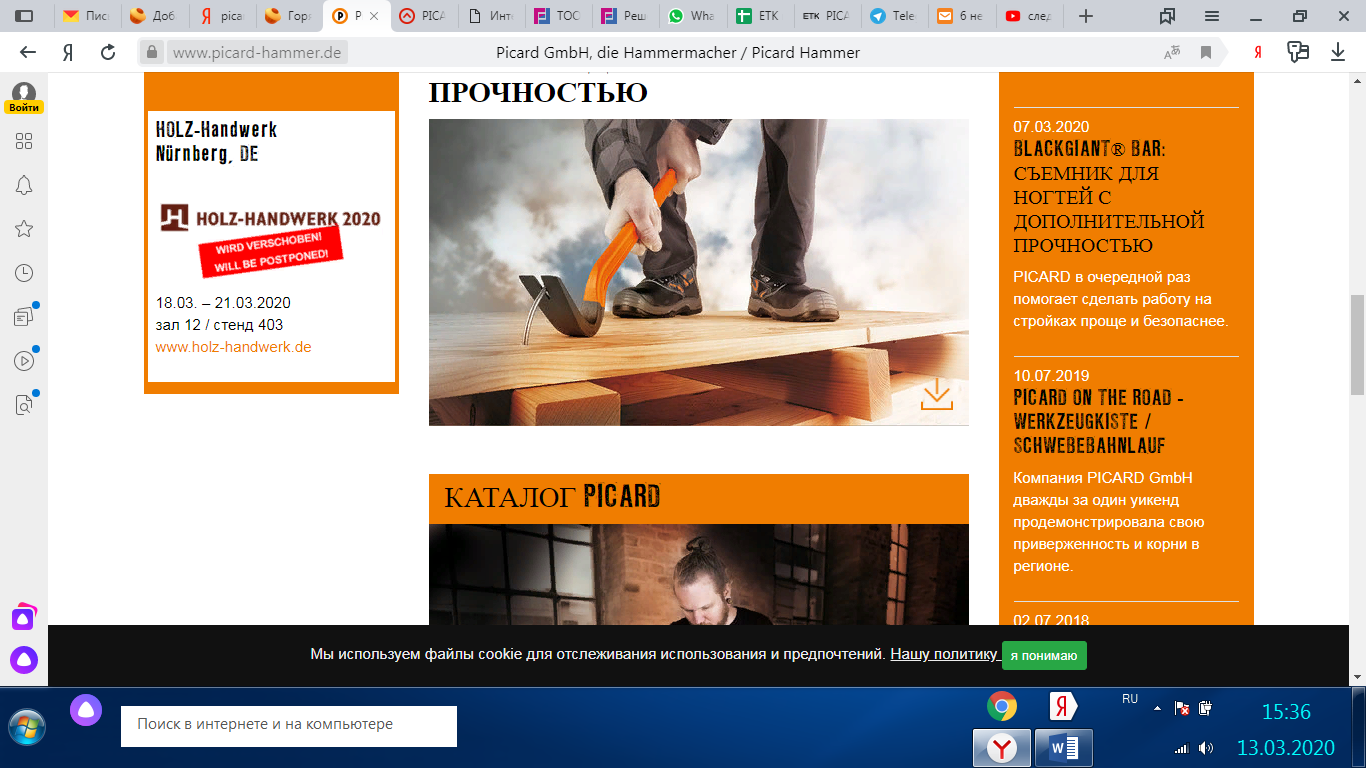
Task: Click the Войти login badge
Action: [x=24, y=107]
